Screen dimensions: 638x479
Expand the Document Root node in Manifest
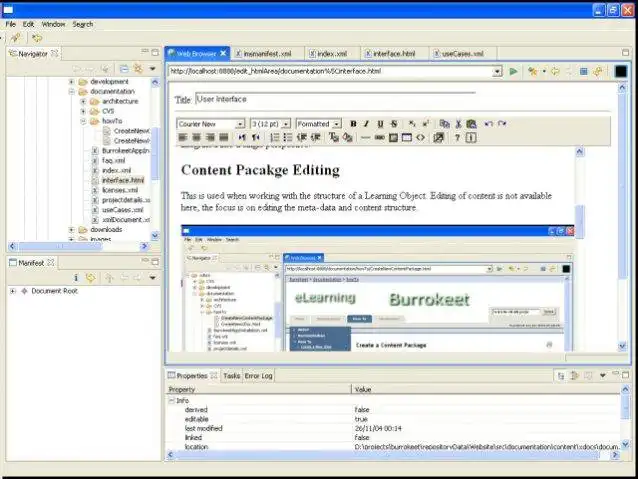pos(13,292)
